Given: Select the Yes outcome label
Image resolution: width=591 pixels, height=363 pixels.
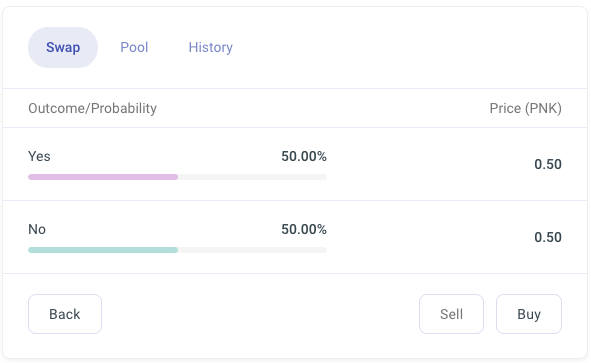Looking at the screenshot, I should [39, 156].
